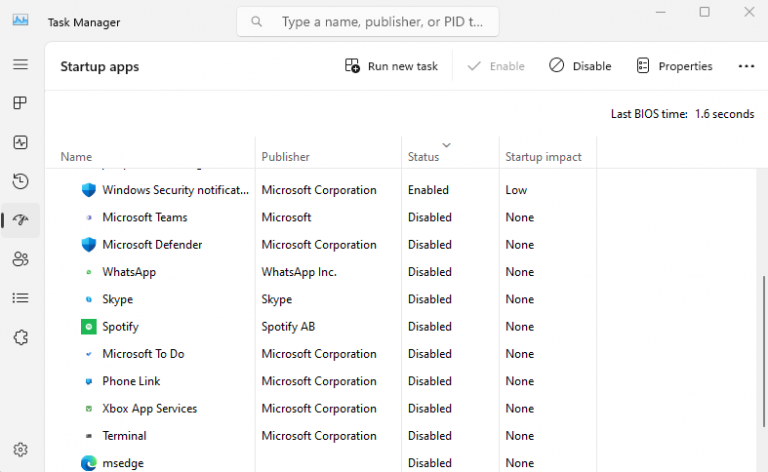Select the msedge entry
768x472 pixels.
click(122, 463)
